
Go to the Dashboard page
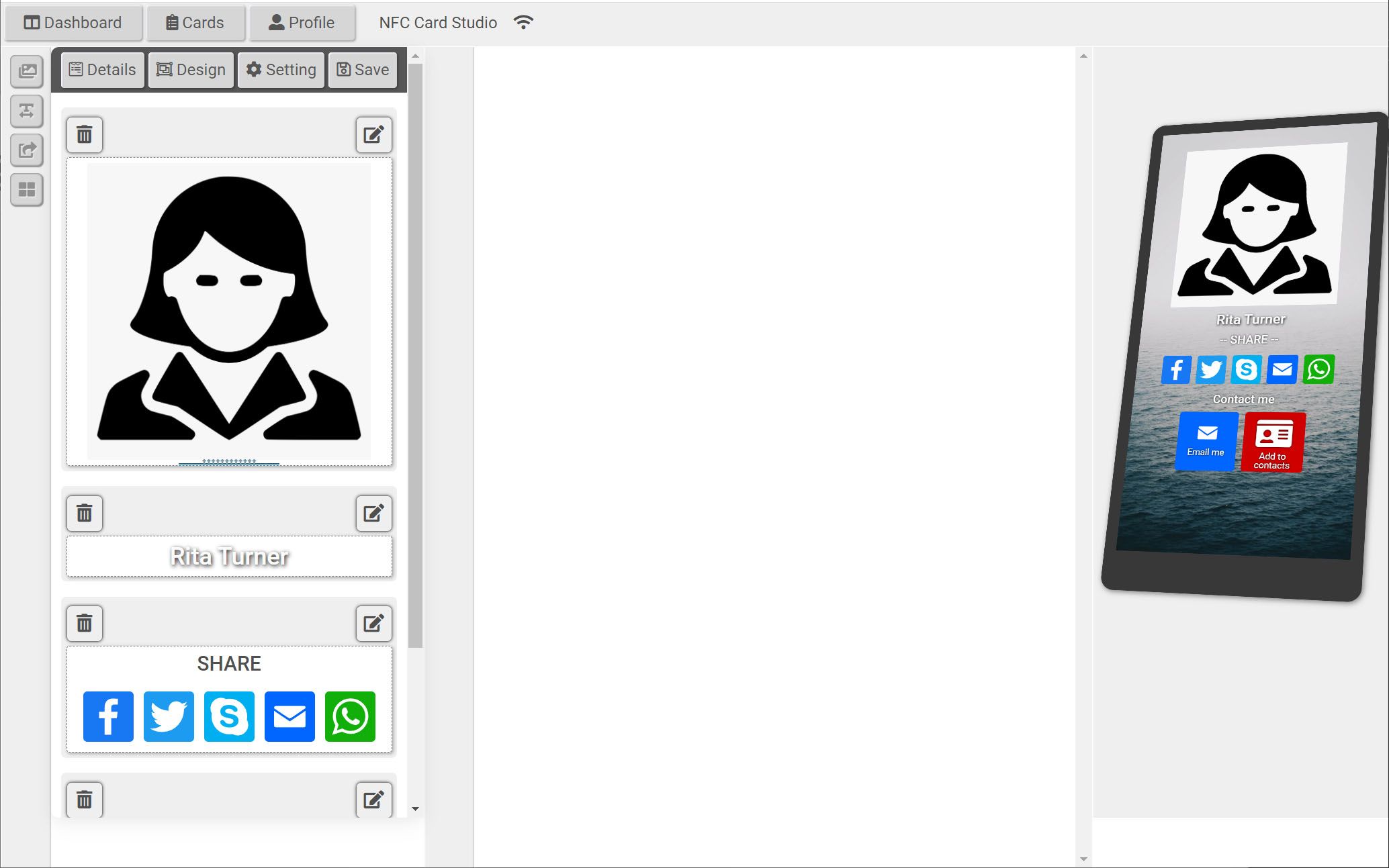tap(73, 23)
